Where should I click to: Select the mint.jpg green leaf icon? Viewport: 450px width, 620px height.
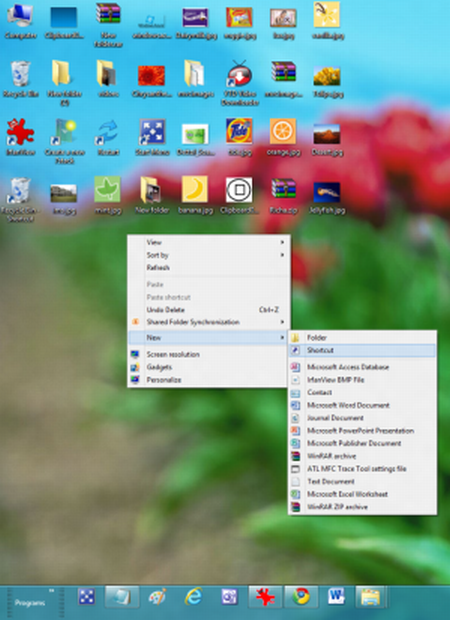tap(108, 195)
